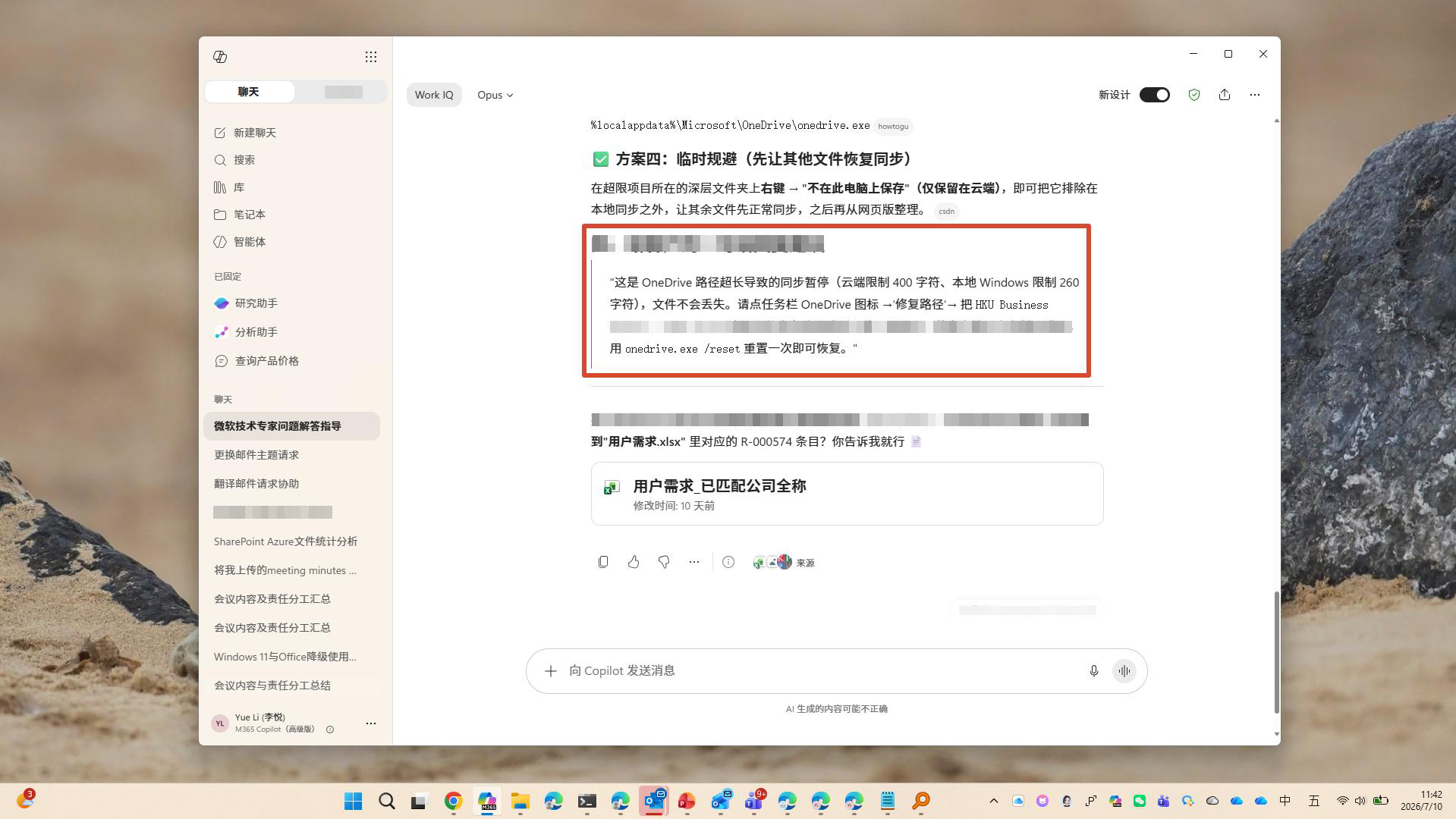Click plus icon to add attachment
The image size is (1456, 819).
[x=551, y=671]
